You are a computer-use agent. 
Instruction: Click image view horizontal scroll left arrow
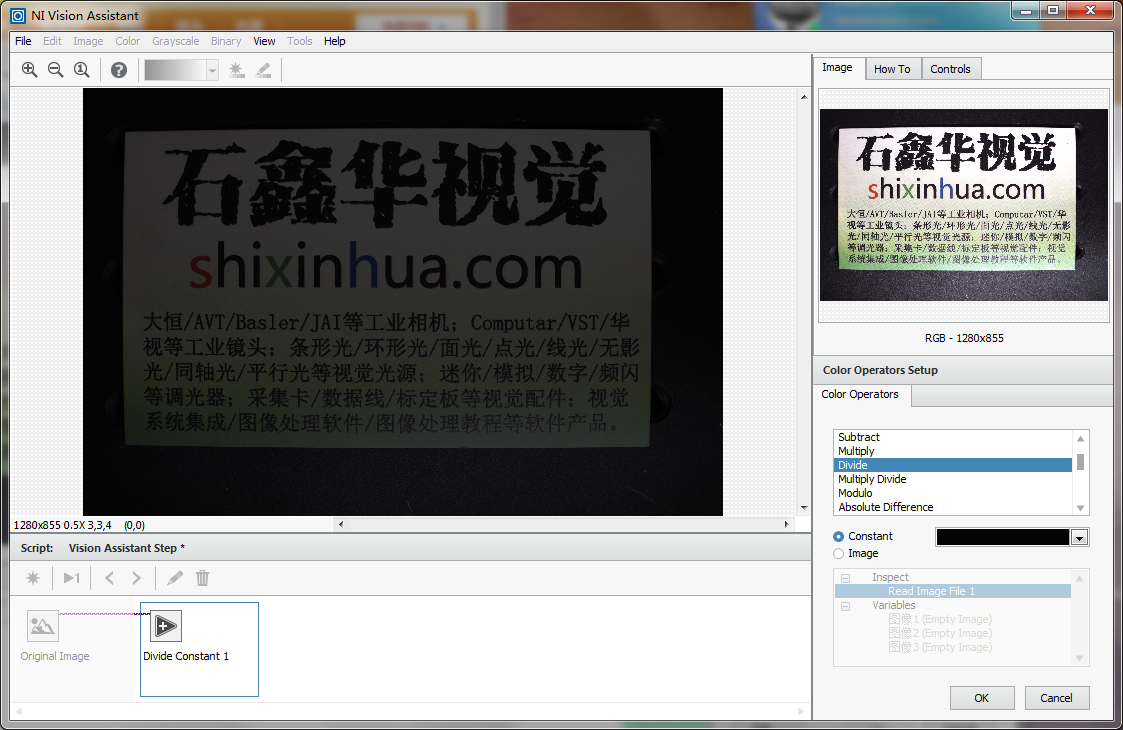(x=341, y=524)
